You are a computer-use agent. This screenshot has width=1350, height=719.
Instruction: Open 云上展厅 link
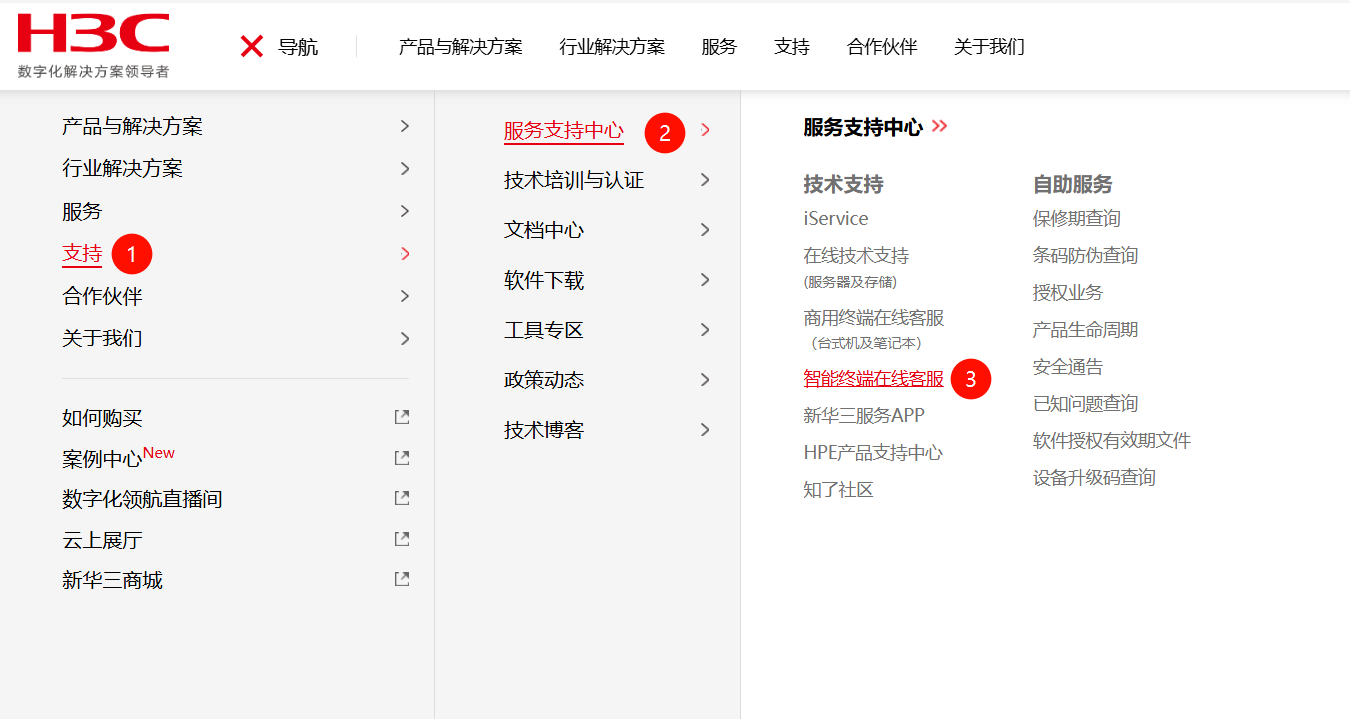click(x=102, y=540)
